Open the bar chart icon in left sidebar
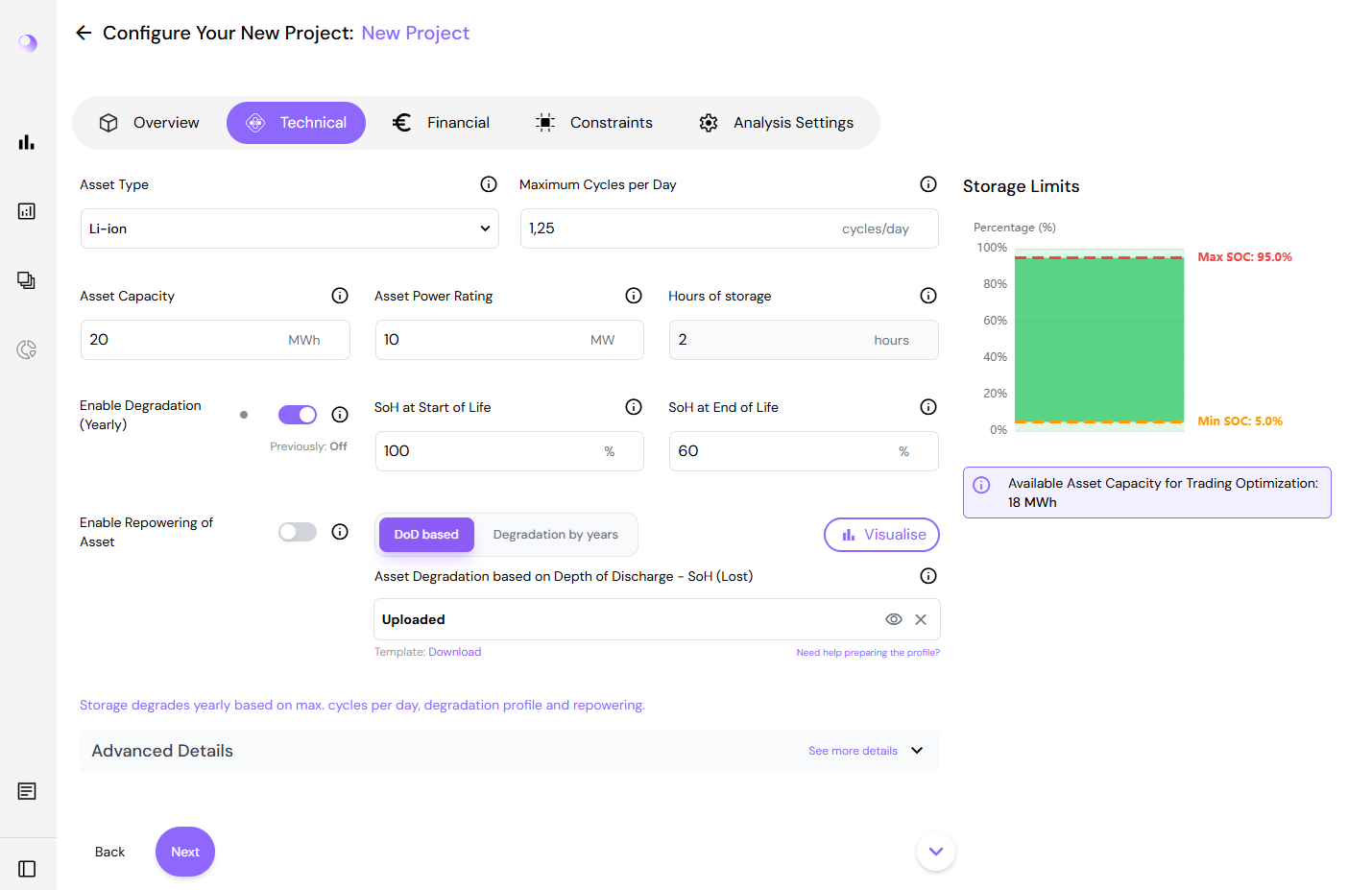The height and width of the screenshot is (890, 1372). [27, 142]
